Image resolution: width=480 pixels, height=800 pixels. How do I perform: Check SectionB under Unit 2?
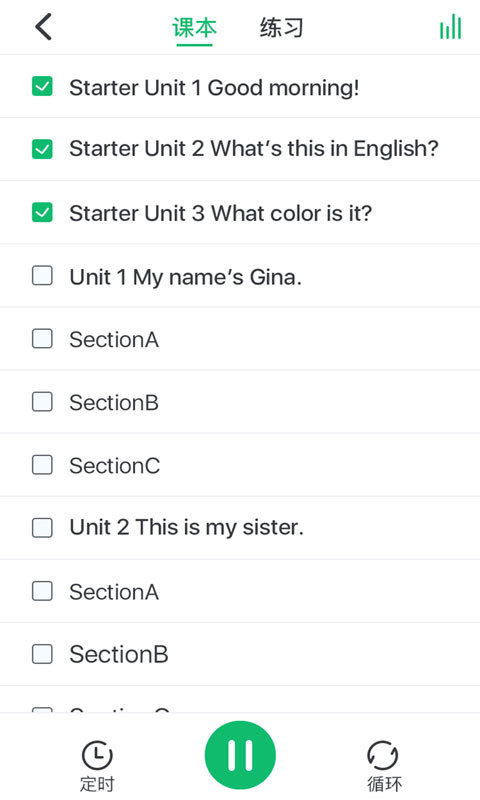pos(42,654)
